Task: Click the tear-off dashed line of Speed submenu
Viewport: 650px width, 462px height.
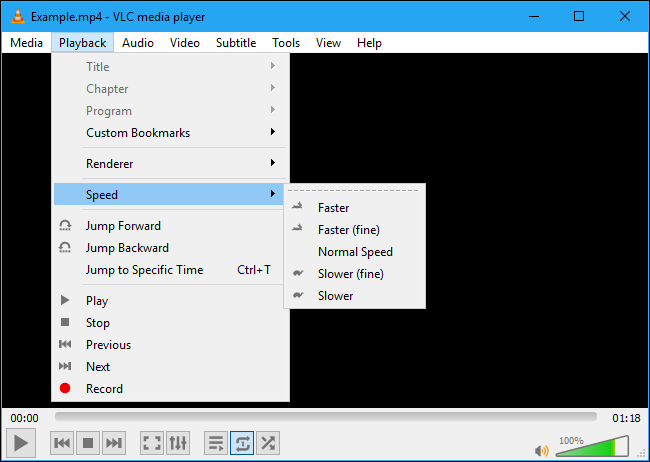Action: (353, 190)
